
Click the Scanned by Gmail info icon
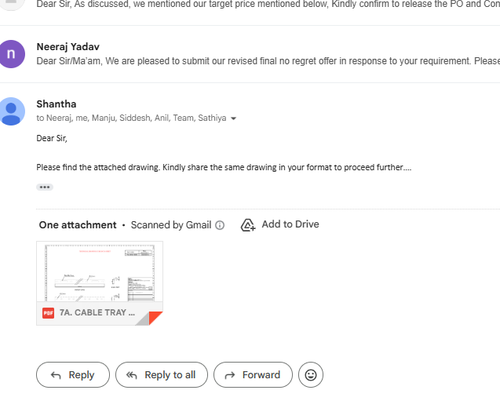pos(220,225)
